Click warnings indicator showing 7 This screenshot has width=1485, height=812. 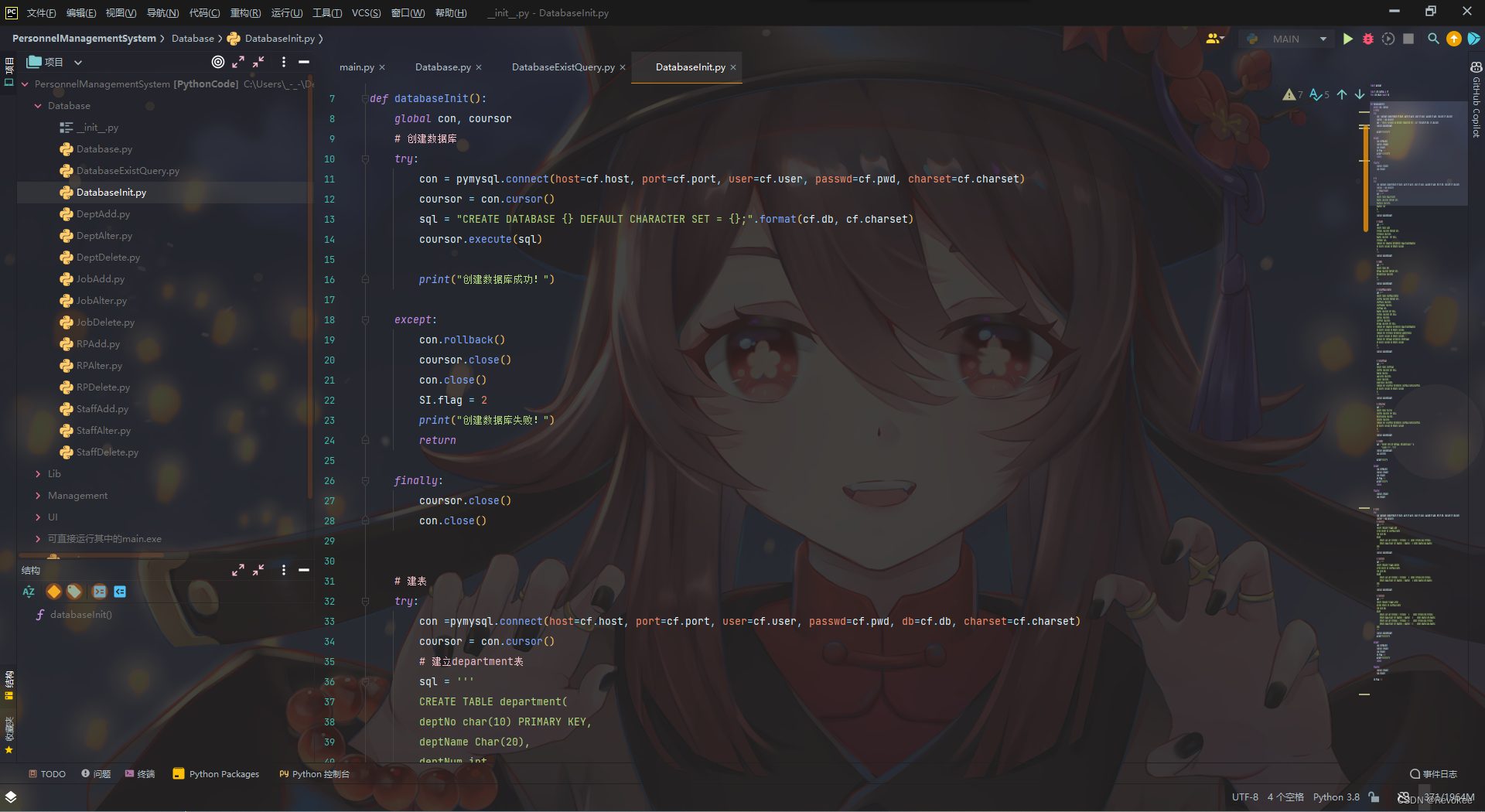1292,94
